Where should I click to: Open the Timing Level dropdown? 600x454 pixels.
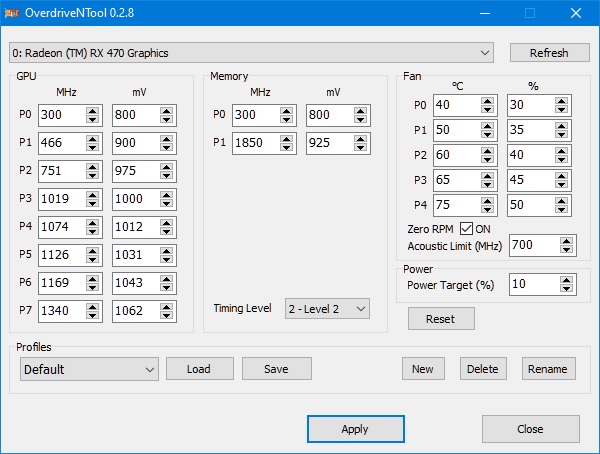click(x=327, y=309)
